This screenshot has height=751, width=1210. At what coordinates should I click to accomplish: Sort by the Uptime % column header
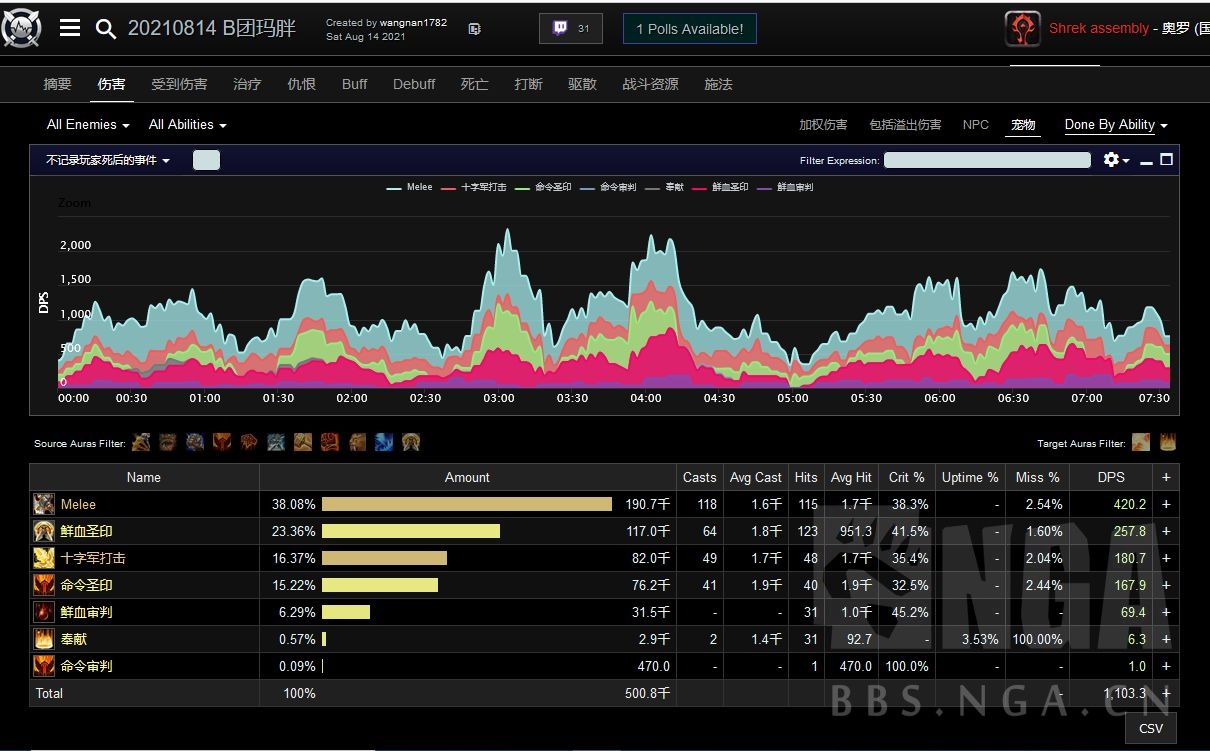(x=971, y=477)
